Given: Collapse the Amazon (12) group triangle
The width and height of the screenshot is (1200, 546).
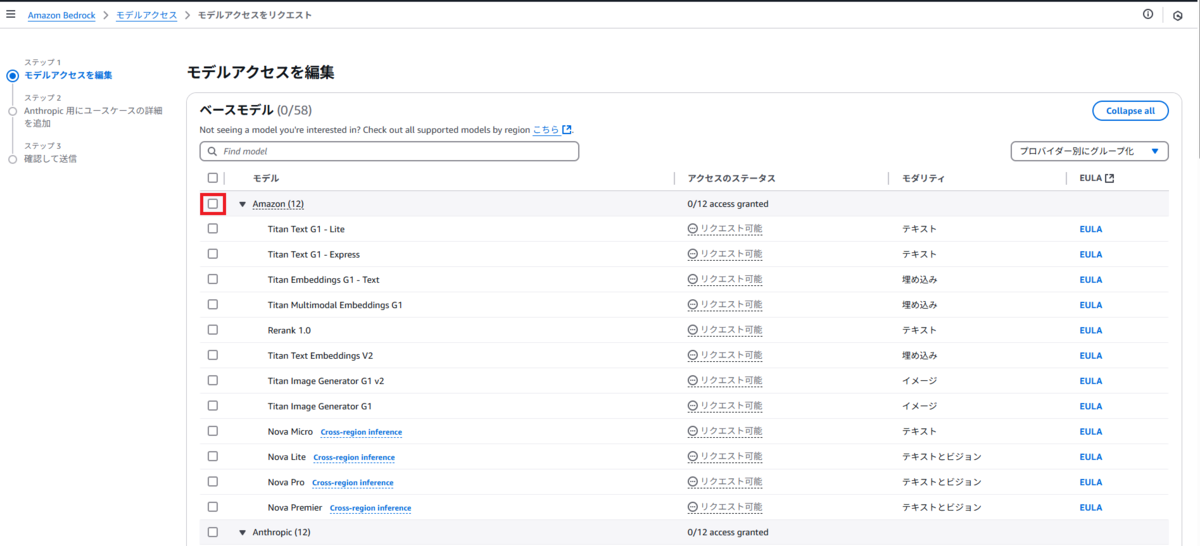Looking at the screenshot, I should [242, 204].
